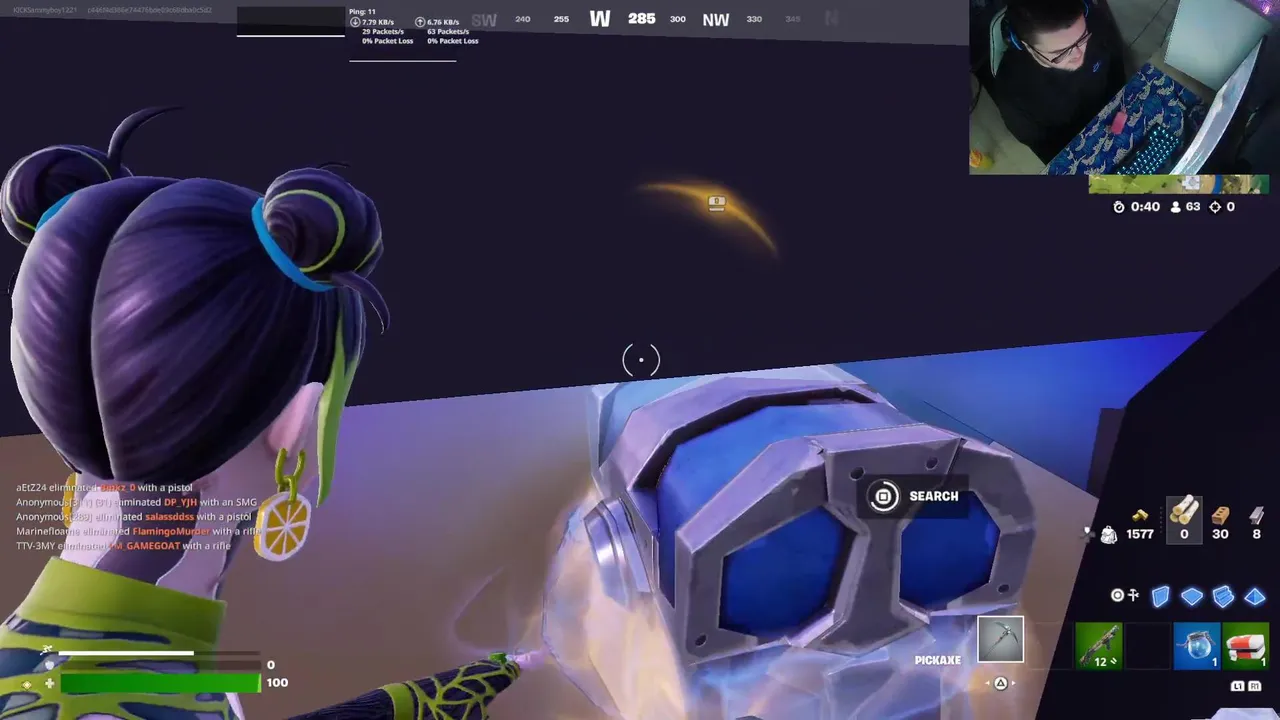Select the brick material icon
This screenshot has height=720, width=1280.
1220,515
